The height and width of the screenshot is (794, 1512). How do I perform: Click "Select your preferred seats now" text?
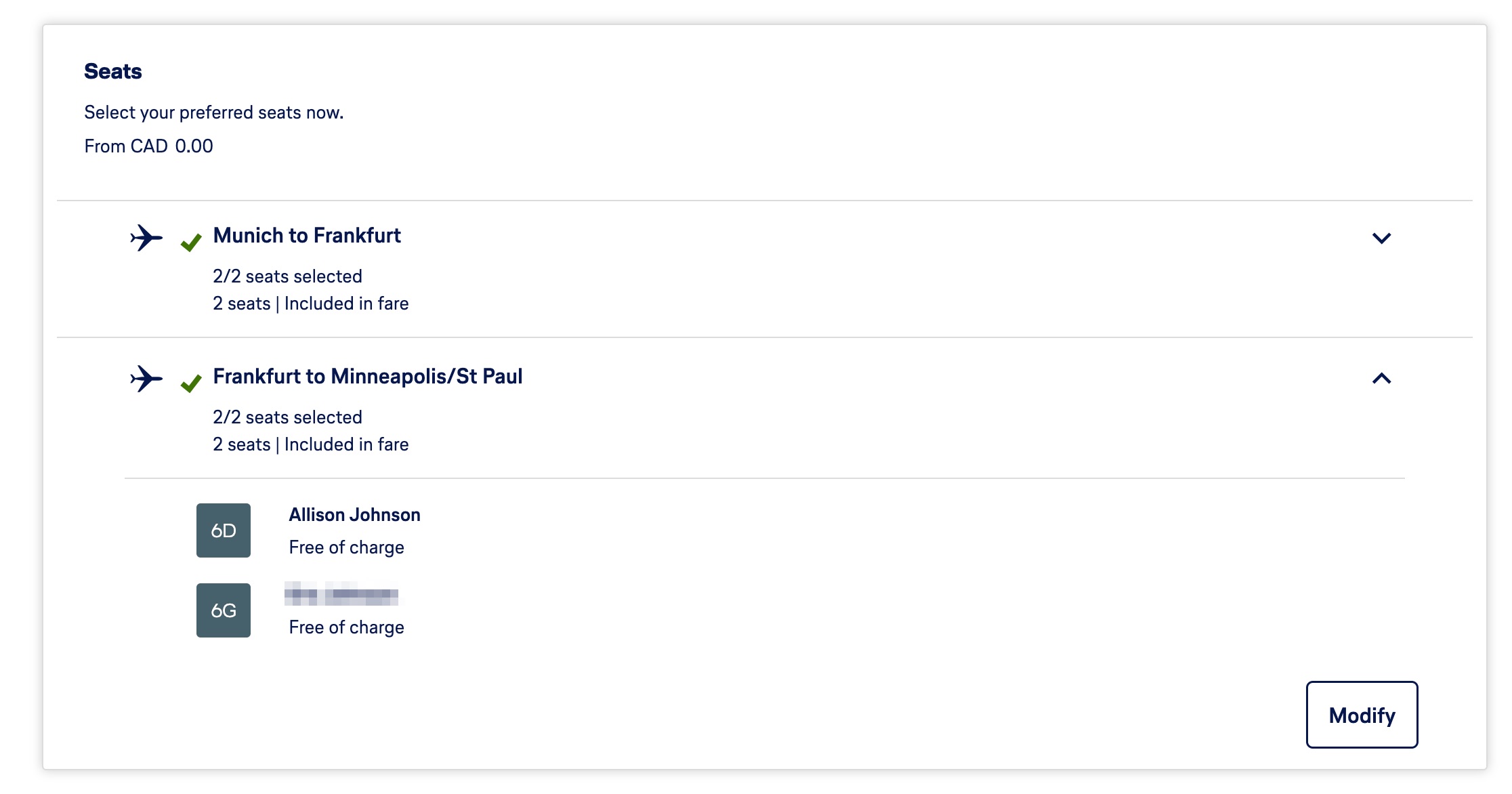[213, 112]
